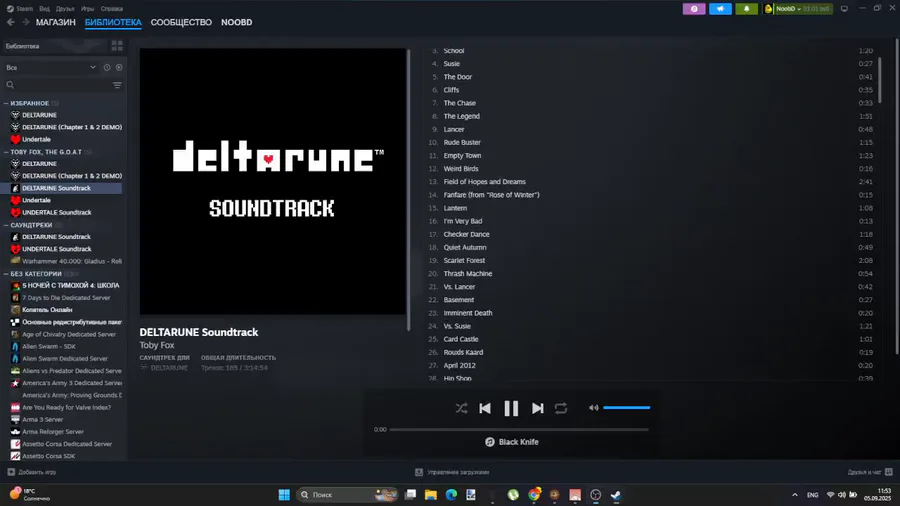Seek along the track progress bar
Screen dimensions: 900x506
pos(519,429)
